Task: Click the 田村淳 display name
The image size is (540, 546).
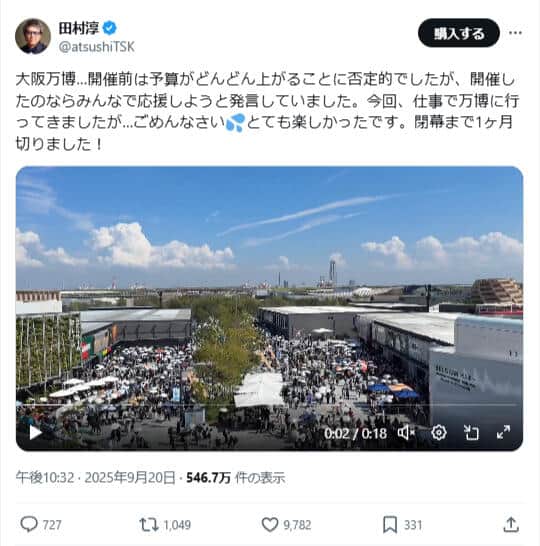Action: tap(79, 28)
